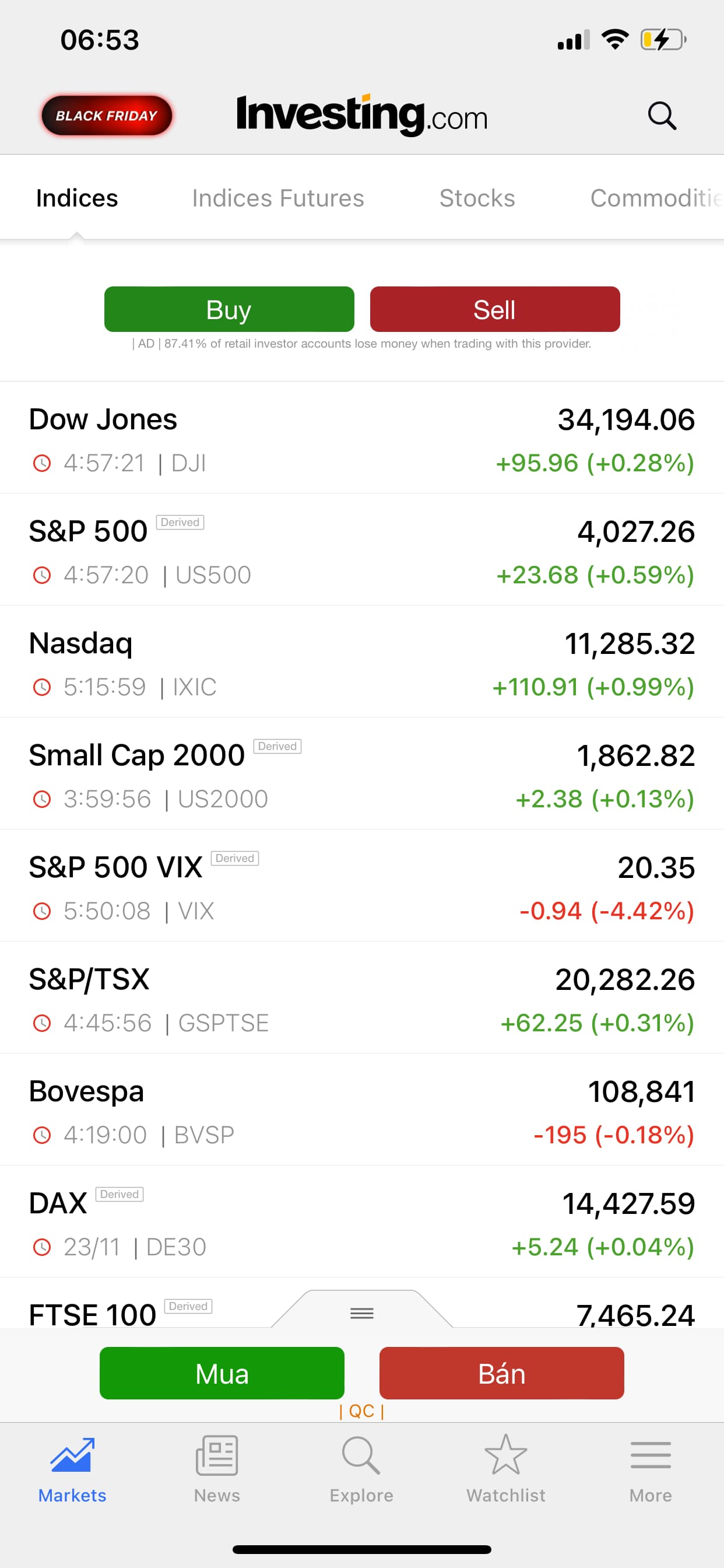The width and height of the screenshot is (724, 1568).
Task: Open the Explore magnifier icon
Action: click(x=361, y=1455)
